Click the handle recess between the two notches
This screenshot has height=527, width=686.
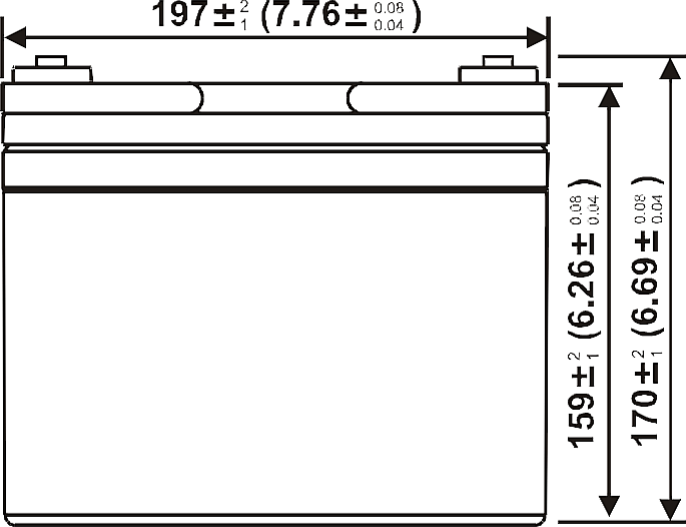click(x=276, y=98)
